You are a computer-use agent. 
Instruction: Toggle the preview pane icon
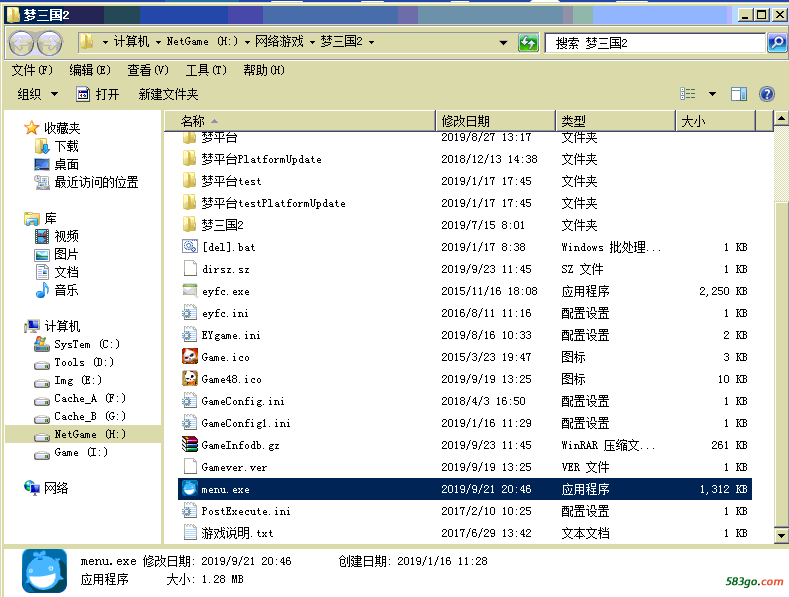click(739, 94)
